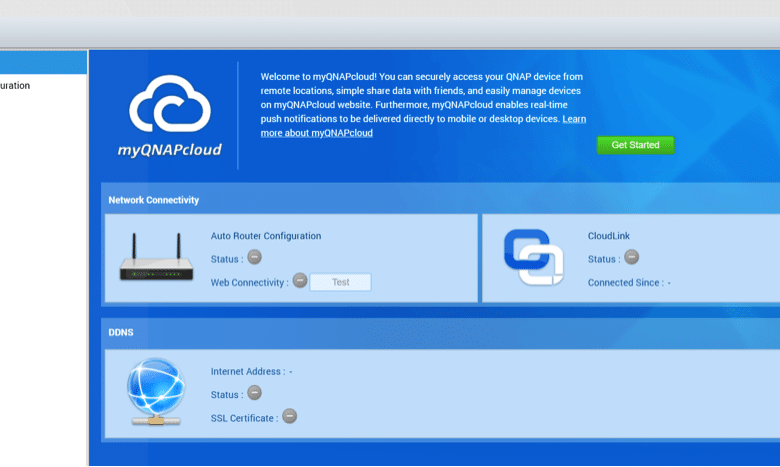This screenshot has width=780, height=467.
Task: Click the Web Connectivity label
Action: 249,282
